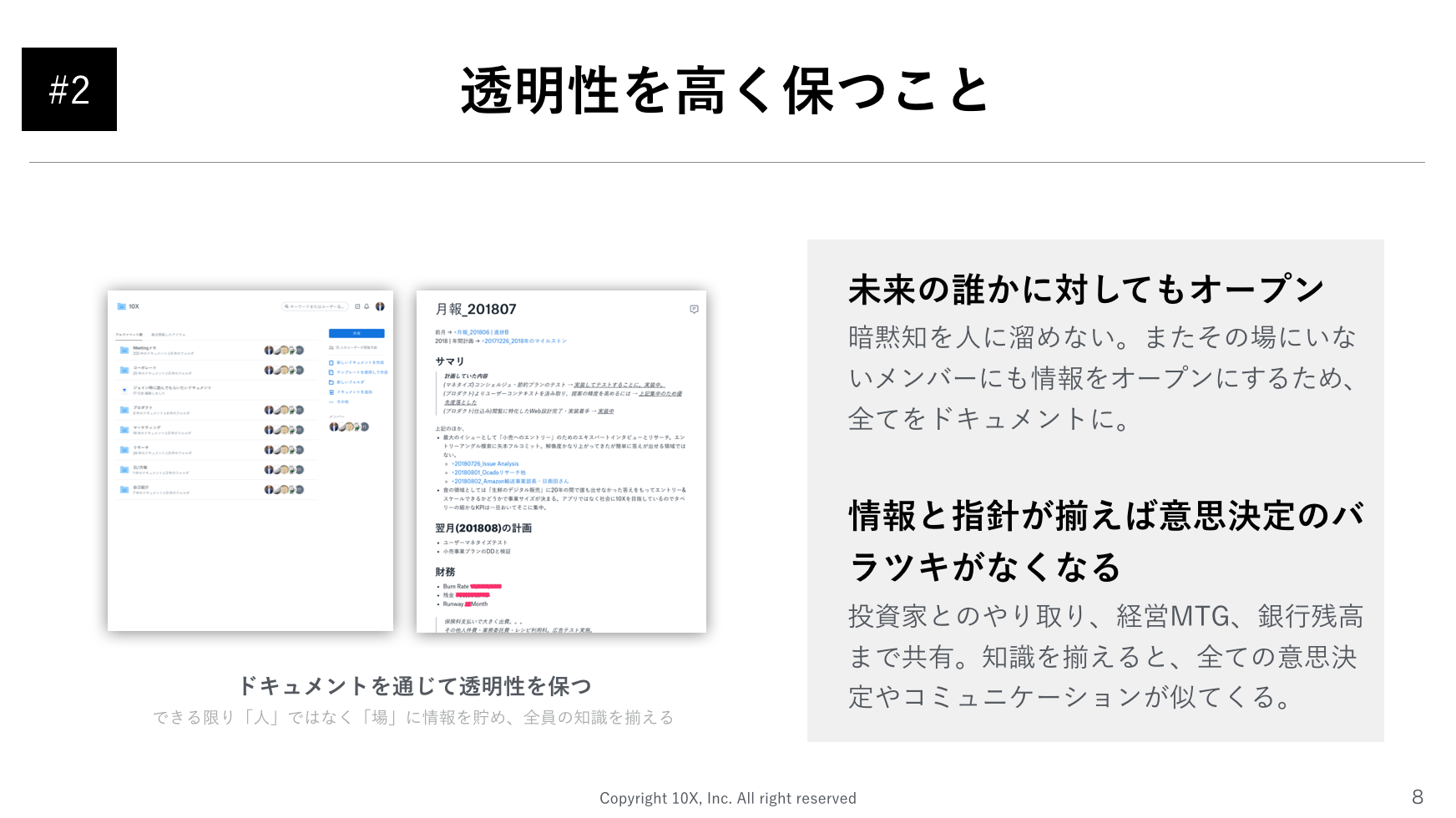Viewport: 1456px width, 818px height.
Task: Open the comment icon on 月報_201807
Action: click(694, 310)
